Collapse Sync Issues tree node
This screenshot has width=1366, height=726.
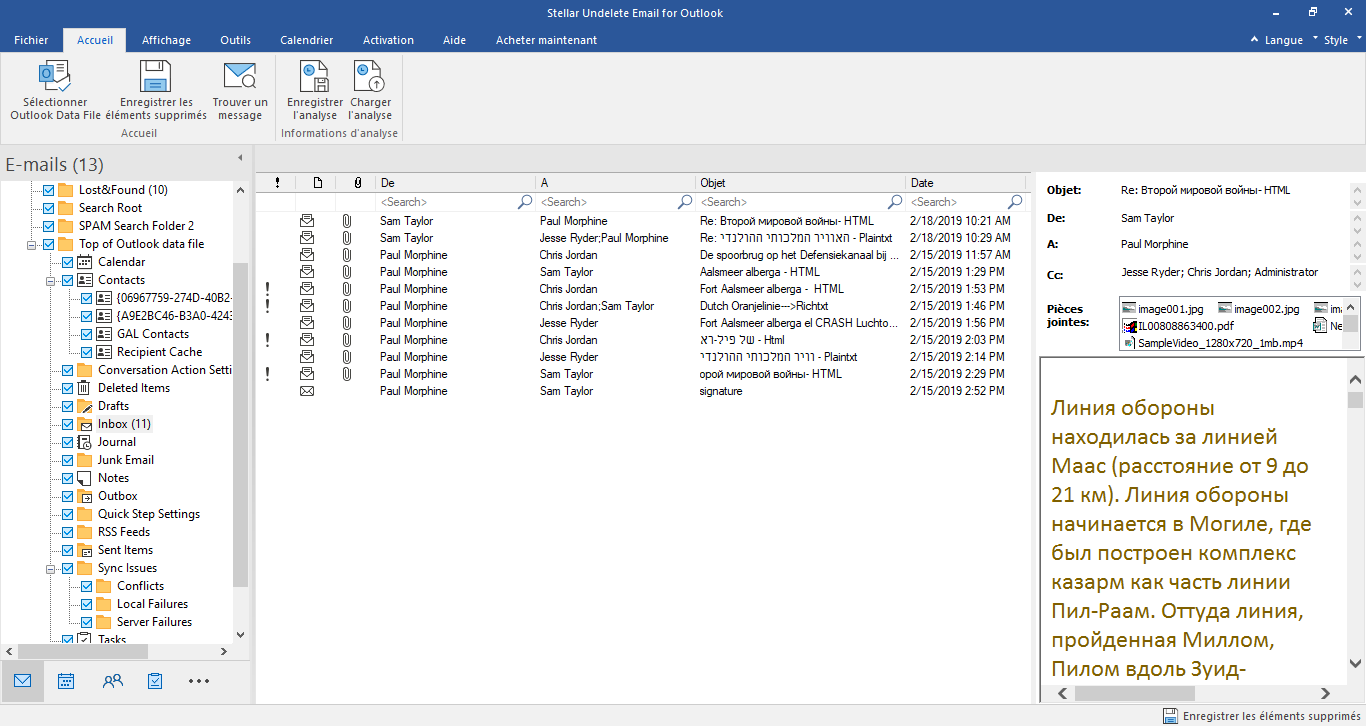[51, 568]
